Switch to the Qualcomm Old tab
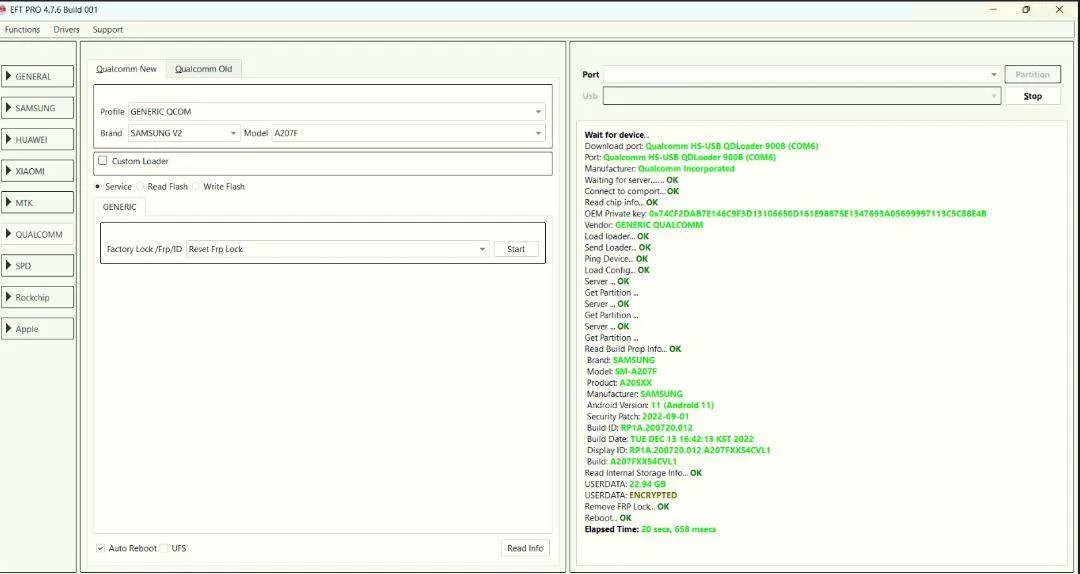This screenshot has width=1080, height=574. (203, 69)
